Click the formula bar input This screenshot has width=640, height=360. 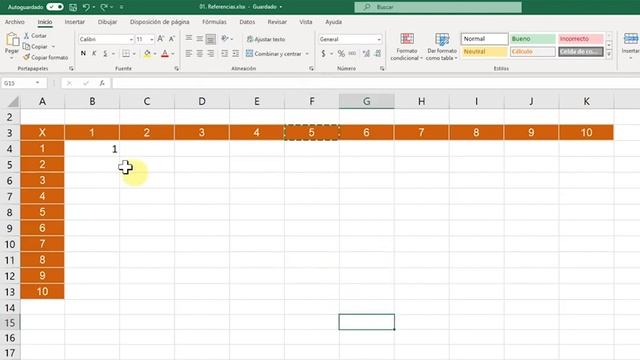[376, 83]
